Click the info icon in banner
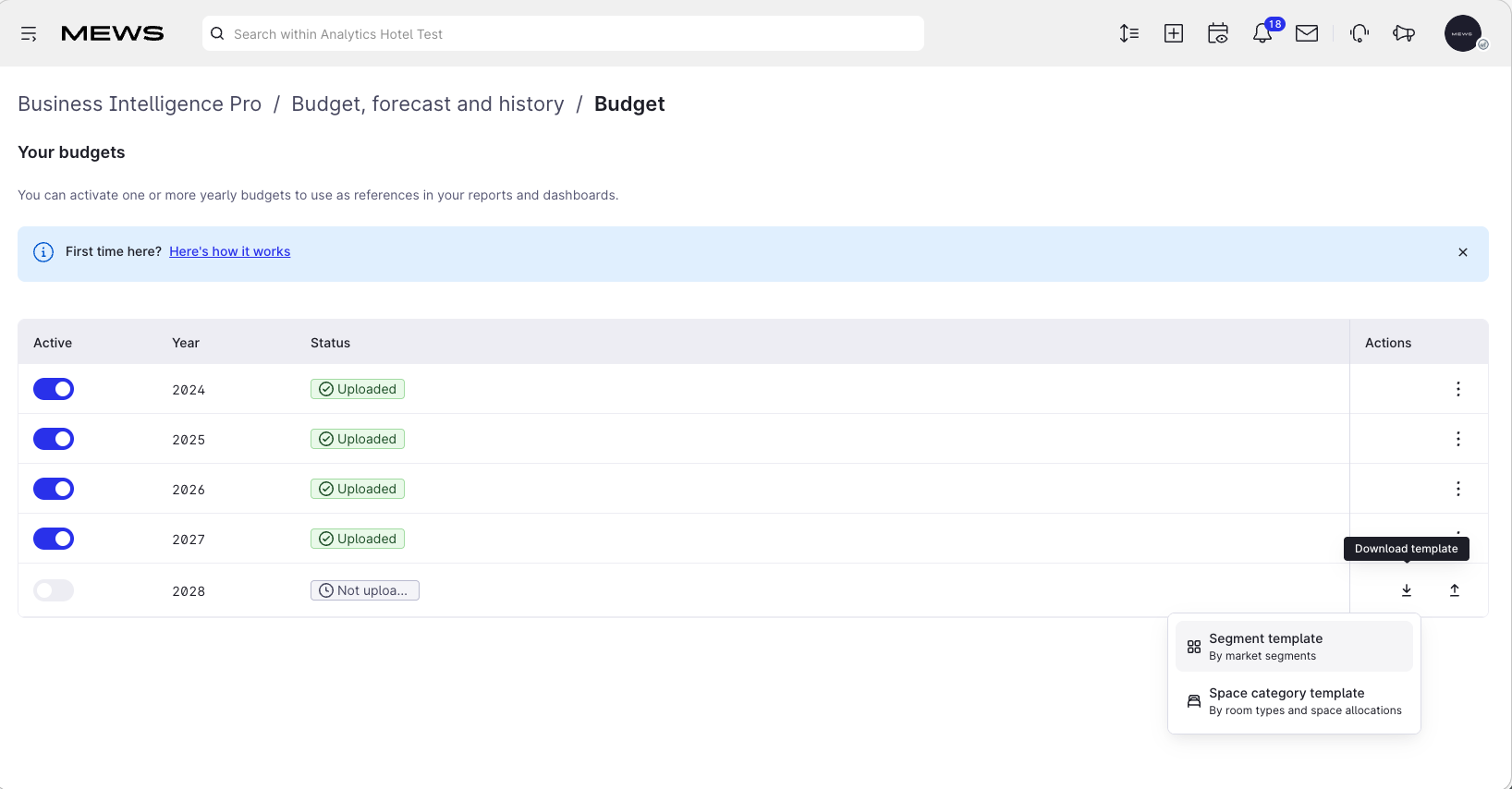Screen dimensions: 1512x789 coord(43,252)
